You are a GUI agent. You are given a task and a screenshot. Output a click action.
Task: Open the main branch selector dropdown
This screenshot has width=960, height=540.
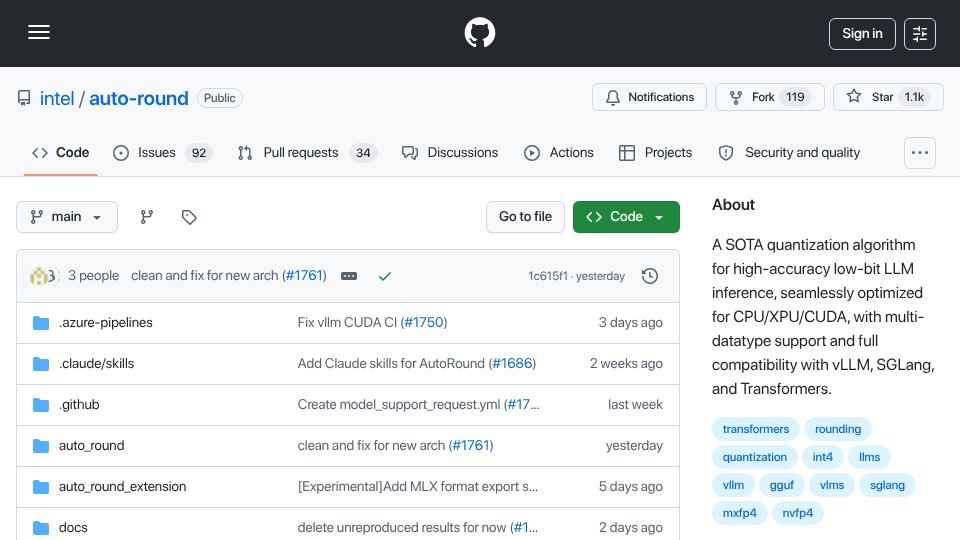pyautogui.click(x=67, y=217)
